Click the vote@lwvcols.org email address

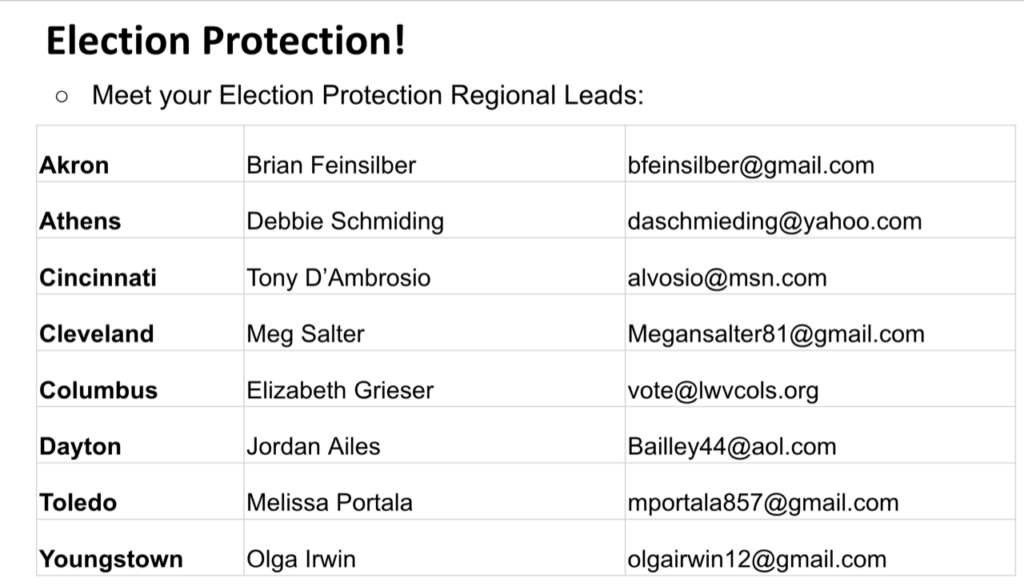coord(723,390)
